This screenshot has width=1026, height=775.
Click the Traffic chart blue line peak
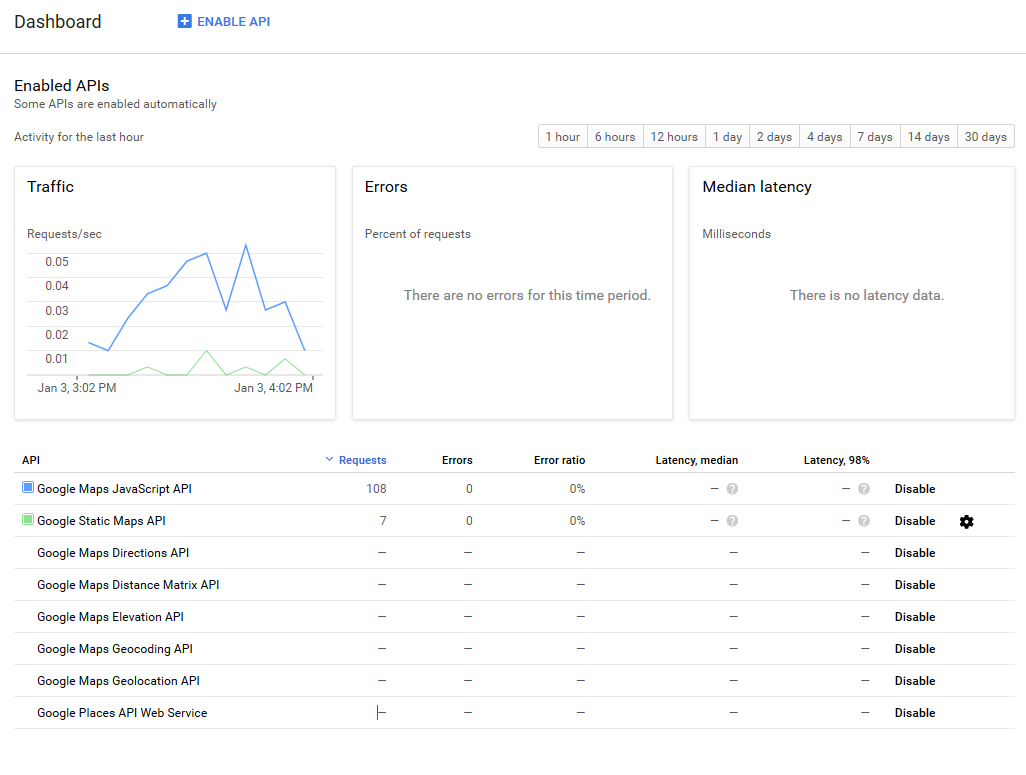246,245
